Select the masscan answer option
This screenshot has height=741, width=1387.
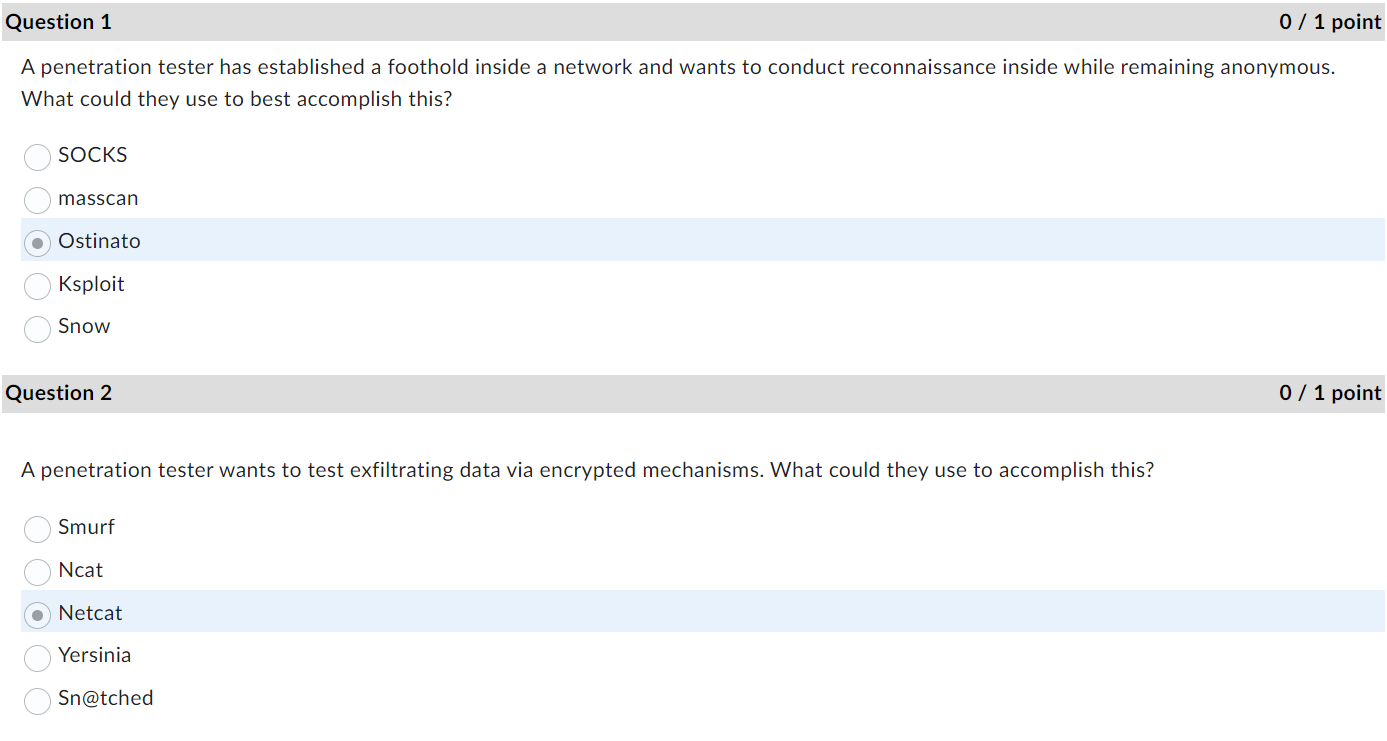click(37, 200)
